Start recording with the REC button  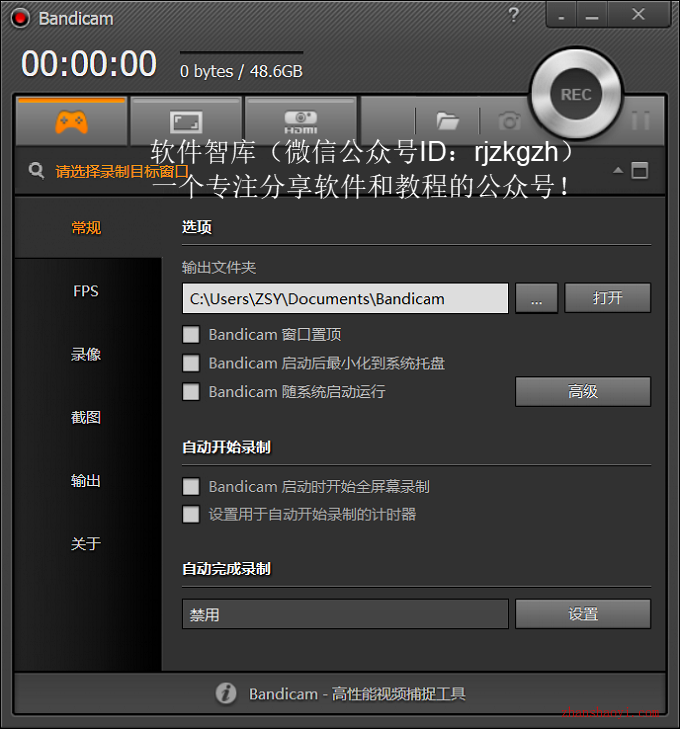coord(576,94)
